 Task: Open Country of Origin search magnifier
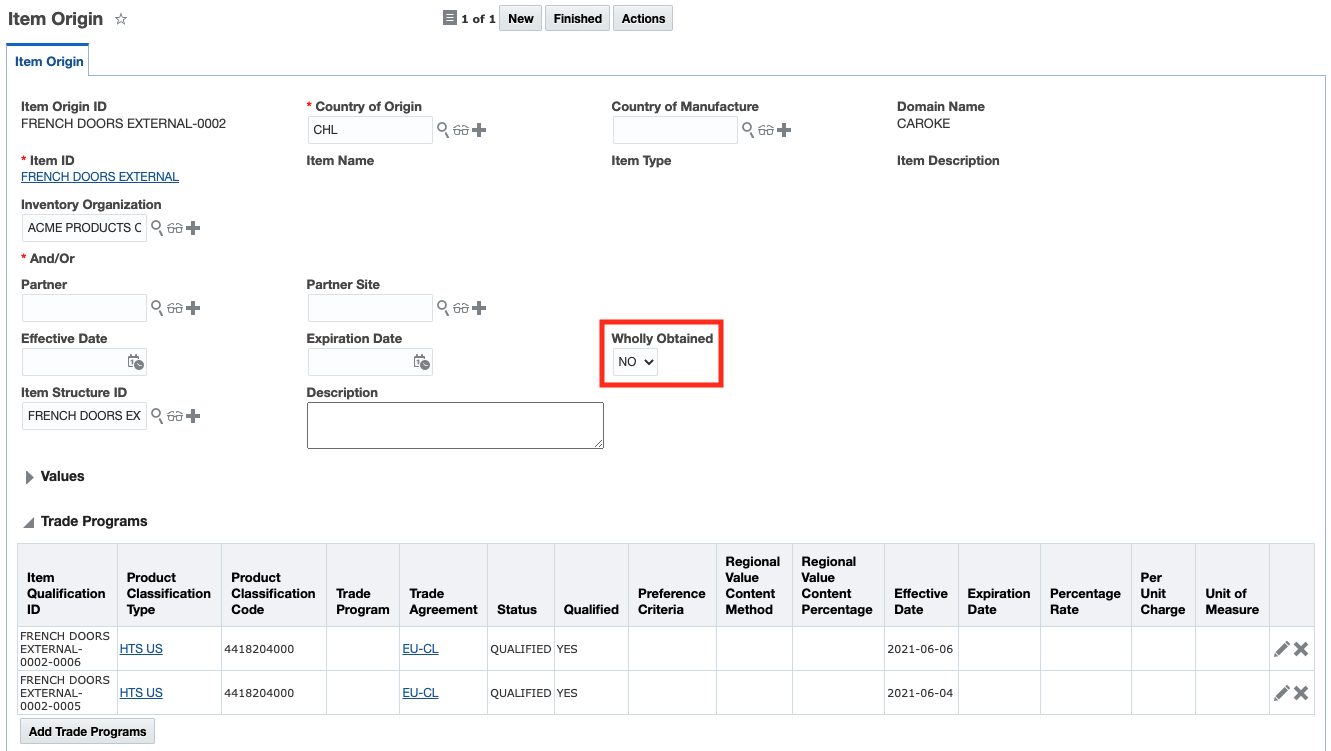(443, 129)
